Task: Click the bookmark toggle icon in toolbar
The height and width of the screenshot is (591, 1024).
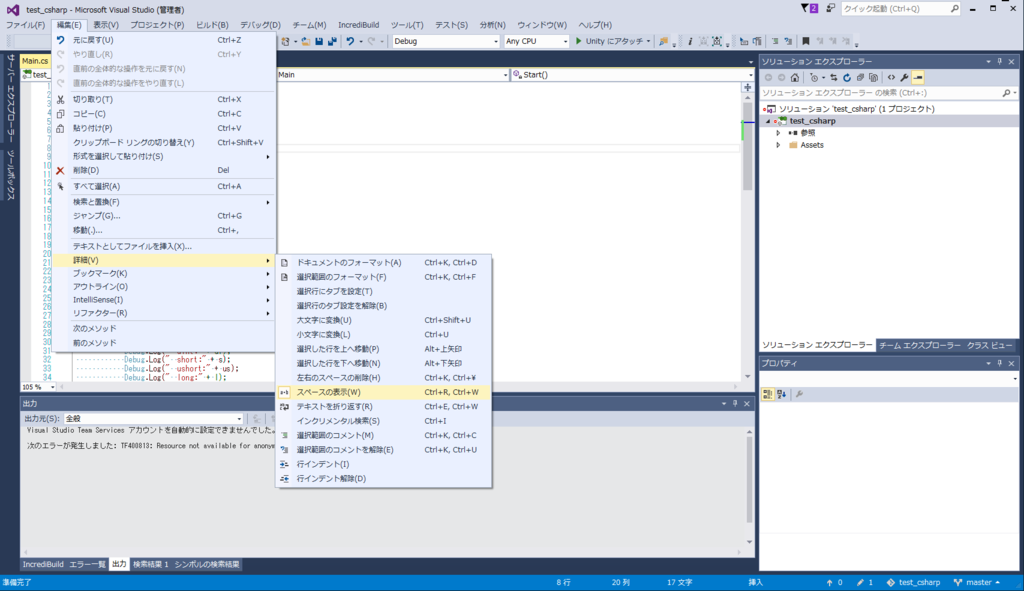Action: [805, 41]
